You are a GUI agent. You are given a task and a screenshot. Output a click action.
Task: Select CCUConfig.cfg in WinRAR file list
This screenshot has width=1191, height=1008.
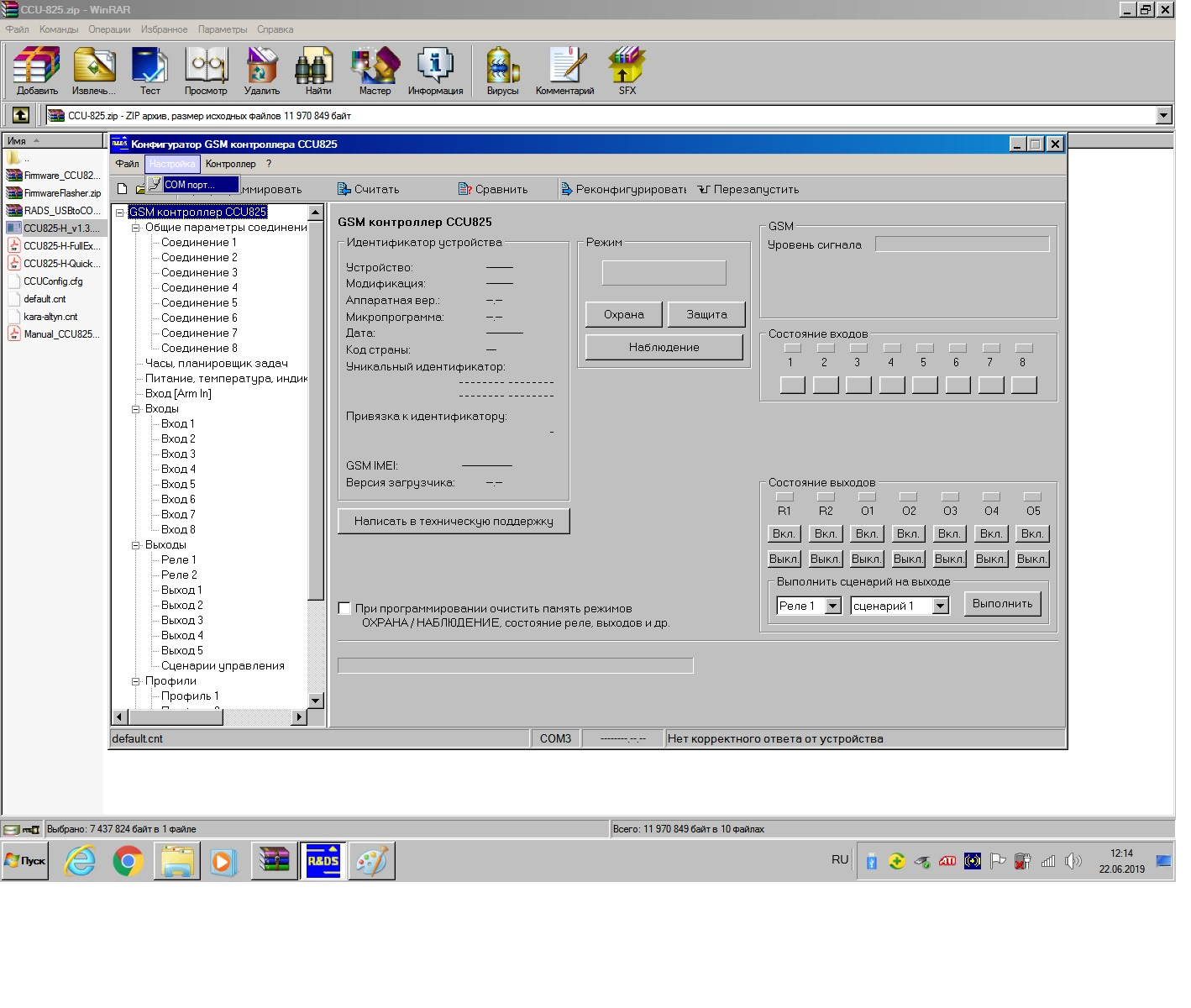53,281
